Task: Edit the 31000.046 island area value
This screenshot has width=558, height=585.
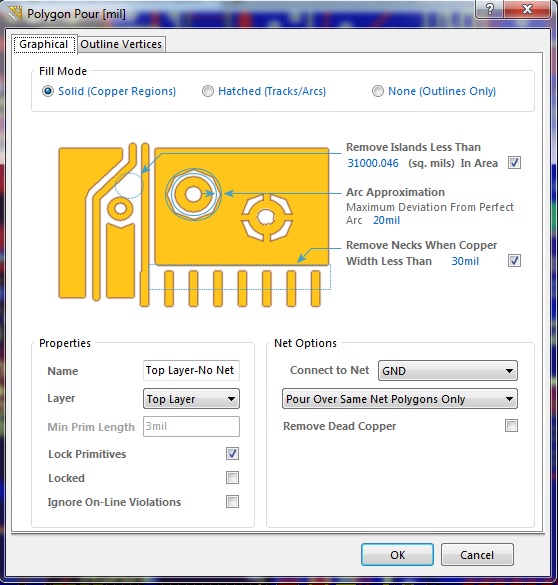Action: tap(373, 163)
